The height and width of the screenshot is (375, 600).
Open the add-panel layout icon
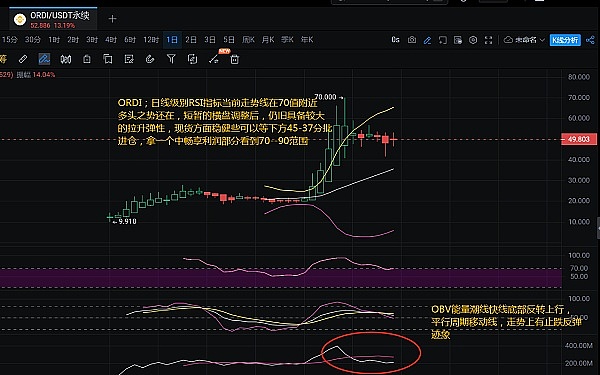click(443, 40)
